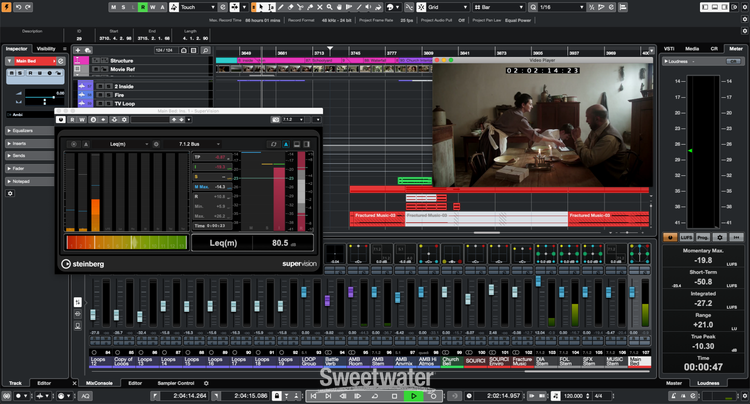The width and height of the screenshot is (750, 404).
Task: Select the Range Selection tool
Action: pos(271,7)
